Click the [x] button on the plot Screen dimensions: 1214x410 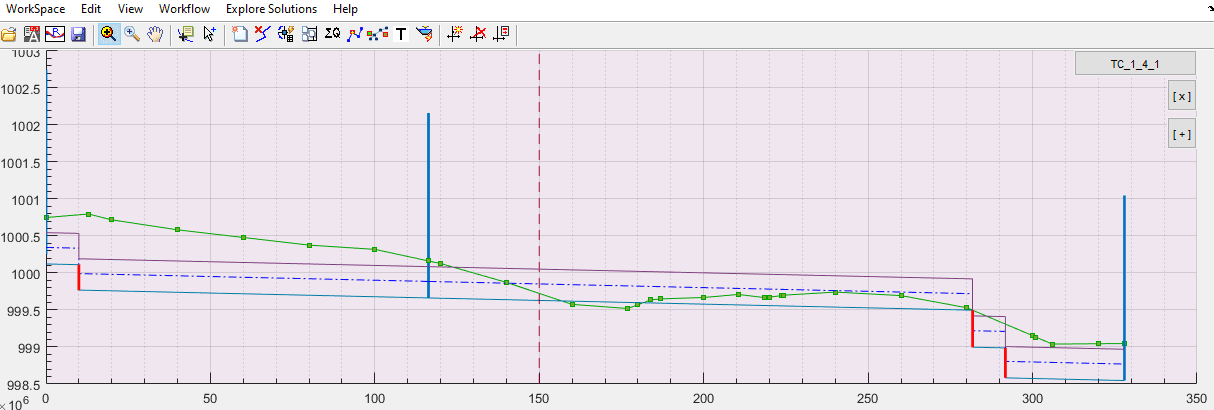click(1181, 97)
